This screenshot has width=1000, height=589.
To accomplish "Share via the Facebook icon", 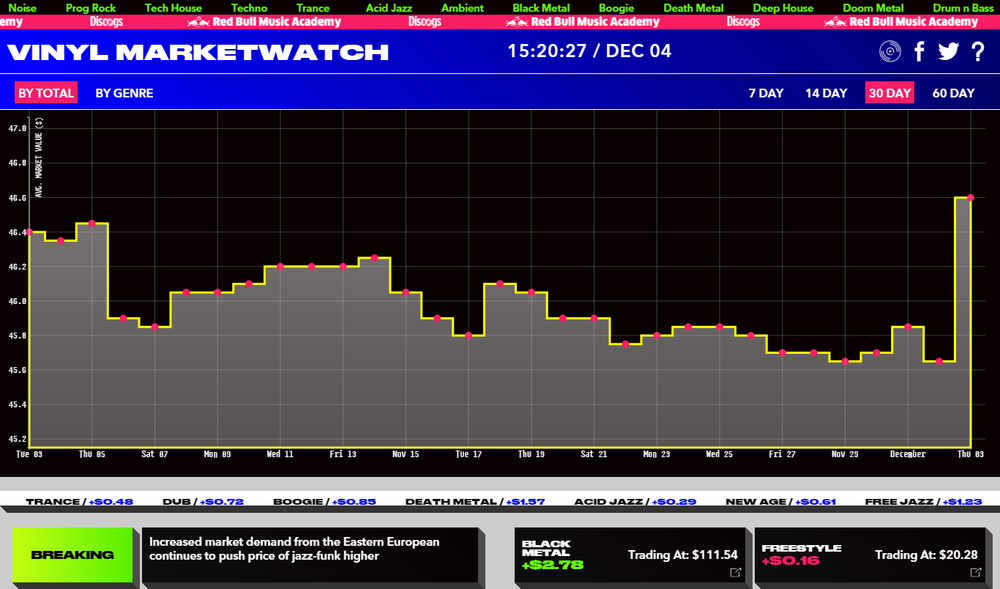I will [919, 52].
